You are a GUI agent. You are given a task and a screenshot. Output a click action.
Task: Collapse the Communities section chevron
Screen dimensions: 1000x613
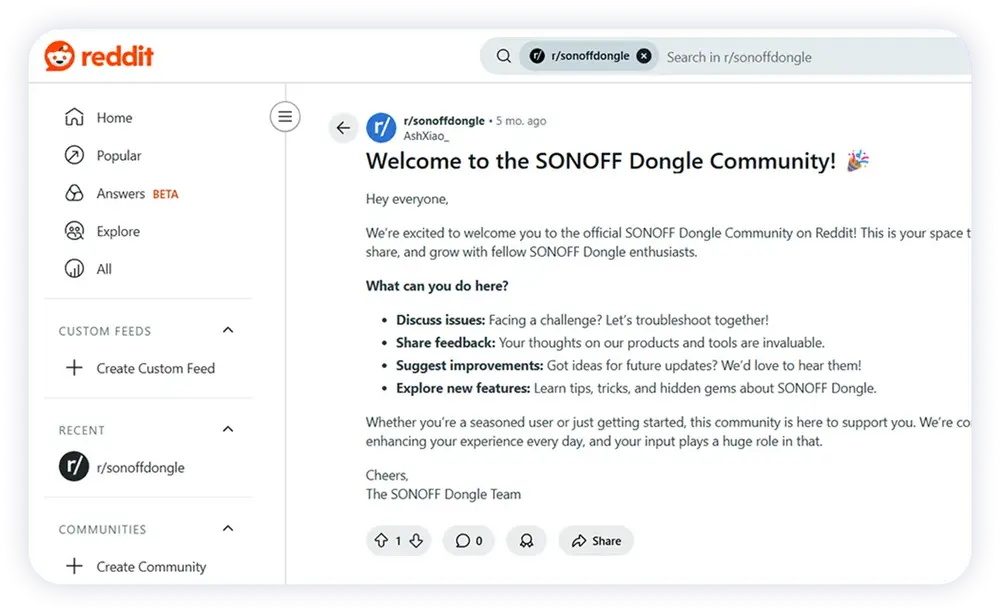(228, 528)
